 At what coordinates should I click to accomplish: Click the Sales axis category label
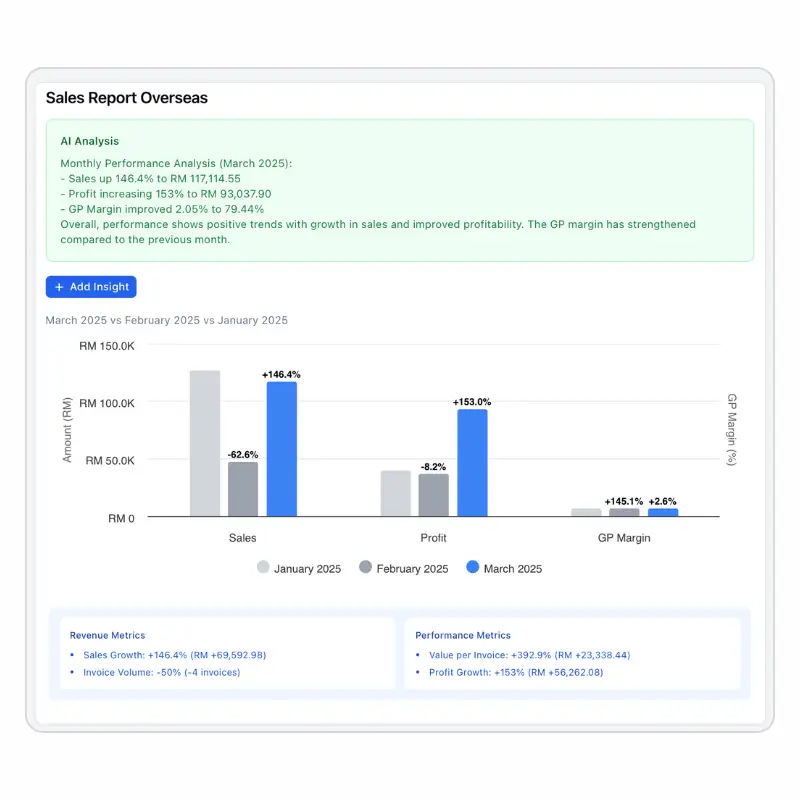click(242, 538)
